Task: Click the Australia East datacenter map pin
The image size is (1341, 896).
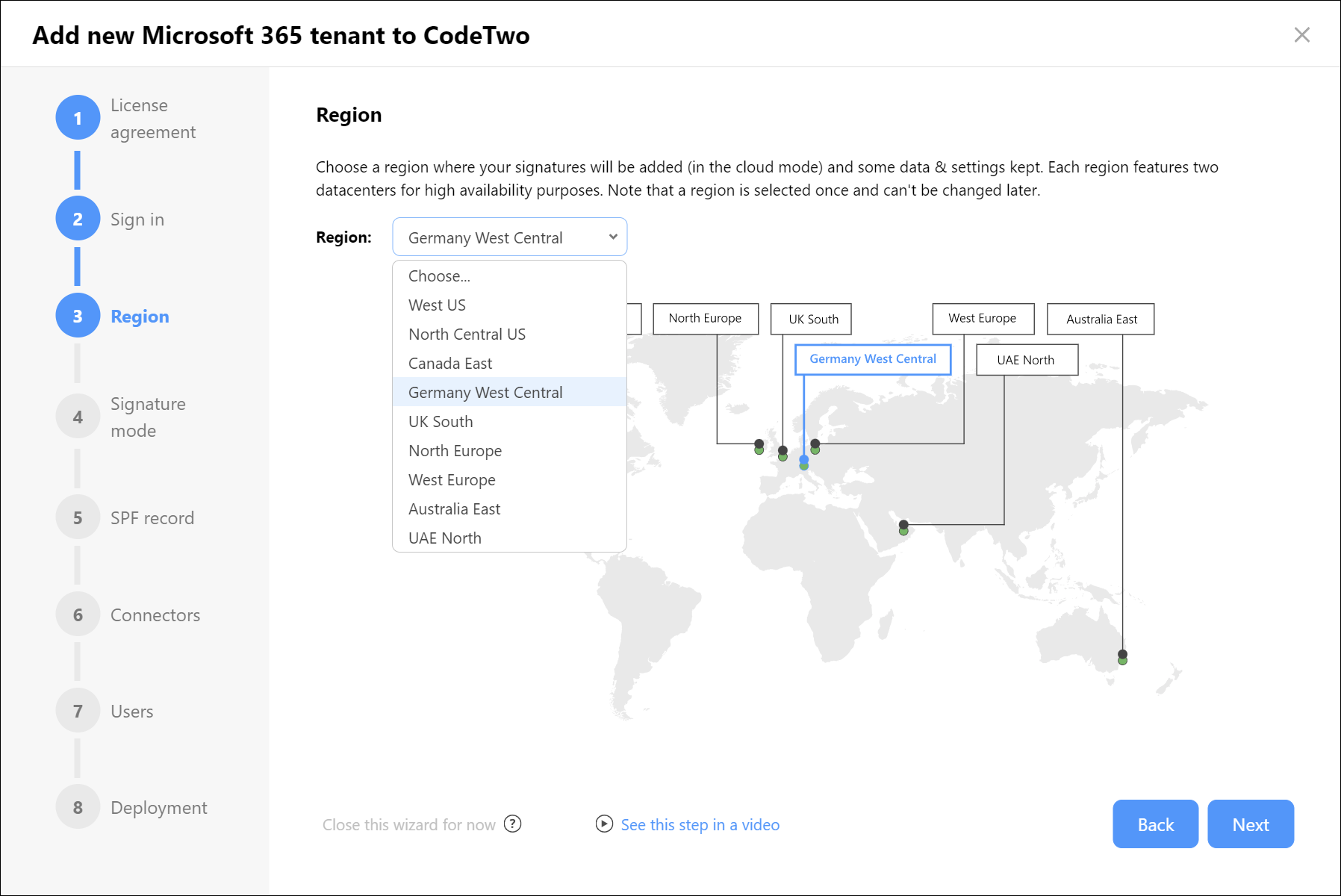Action: [x=1122, y=657]
